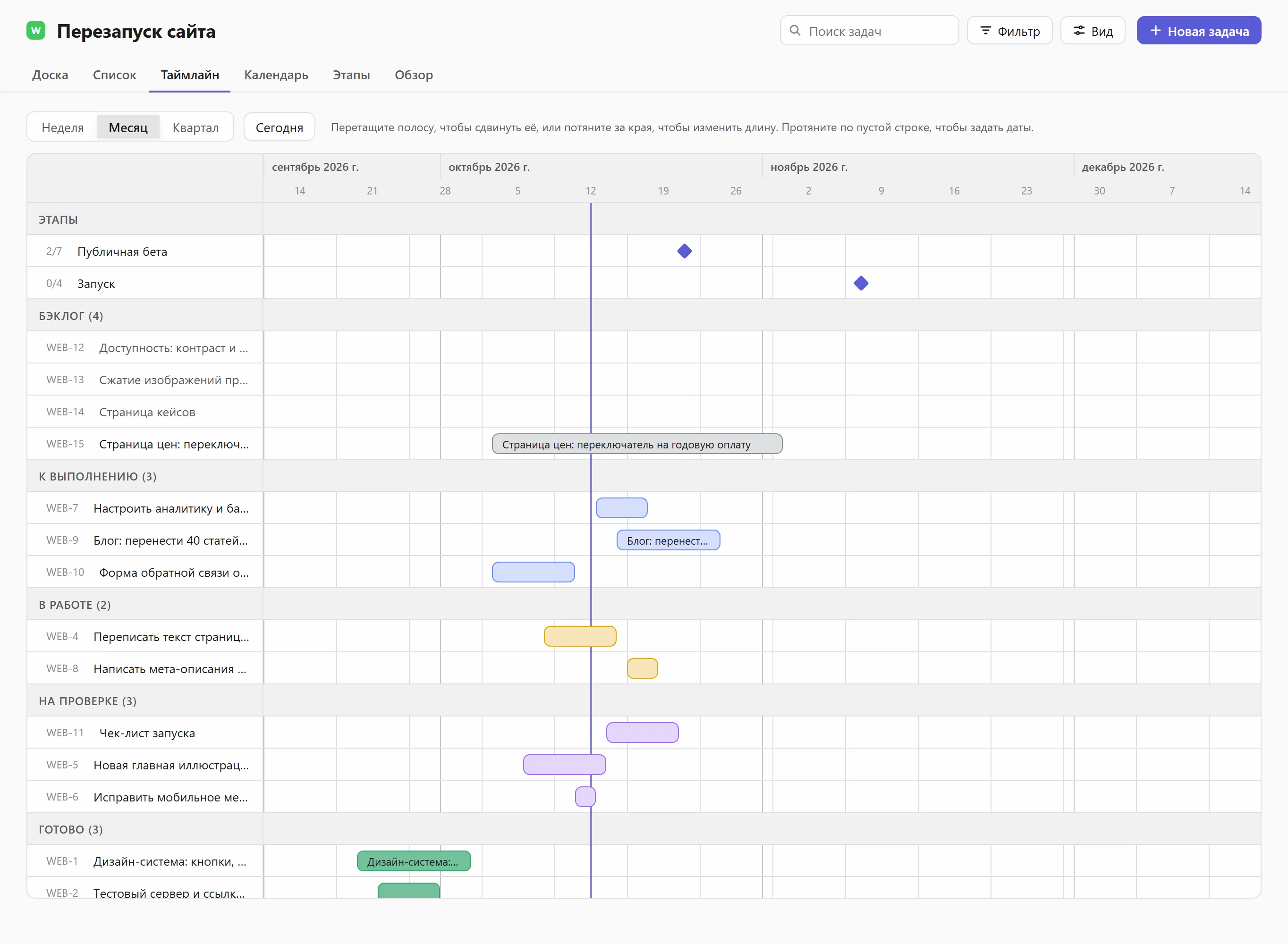The width and height of the screenshot is (1288, 944).
Task: Select the green Дизайн-система timeline bar
Action: point(414,861)
